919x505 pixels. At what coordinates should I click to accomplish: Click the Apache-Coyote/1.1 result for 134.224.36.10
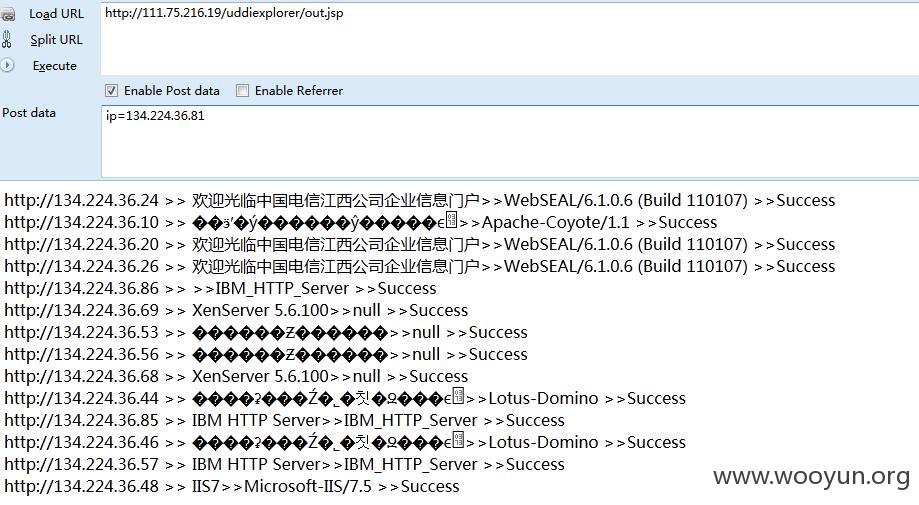point(360,223)
